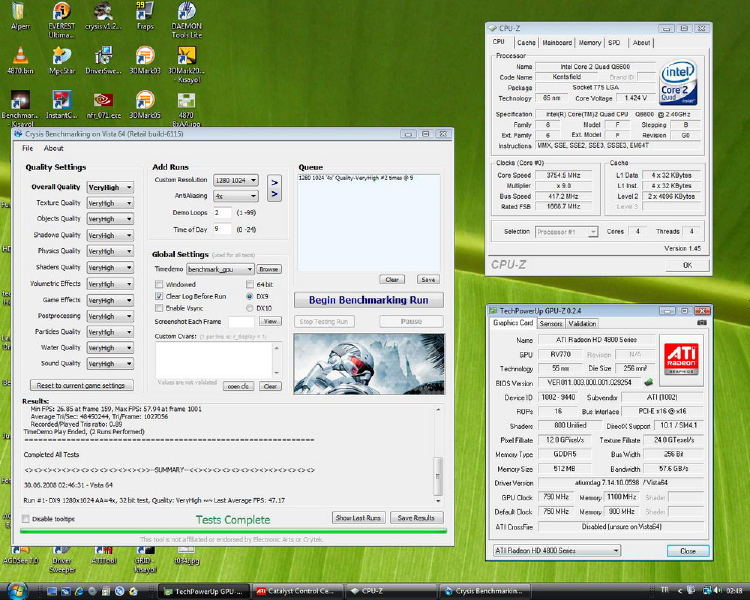Open the Shadows Quality dropdown
The width and height of the screenshot is (750, 600).
(110, 235)
